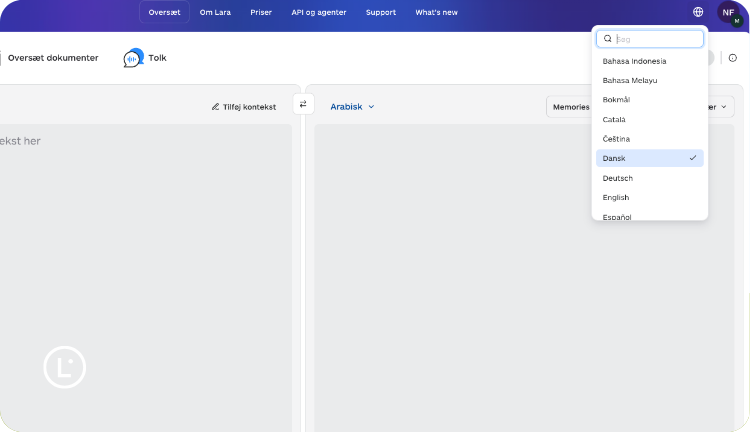The image size is (750, 432).
Task: Open the Arabisk target language dropdown
Action: point(352,107)
